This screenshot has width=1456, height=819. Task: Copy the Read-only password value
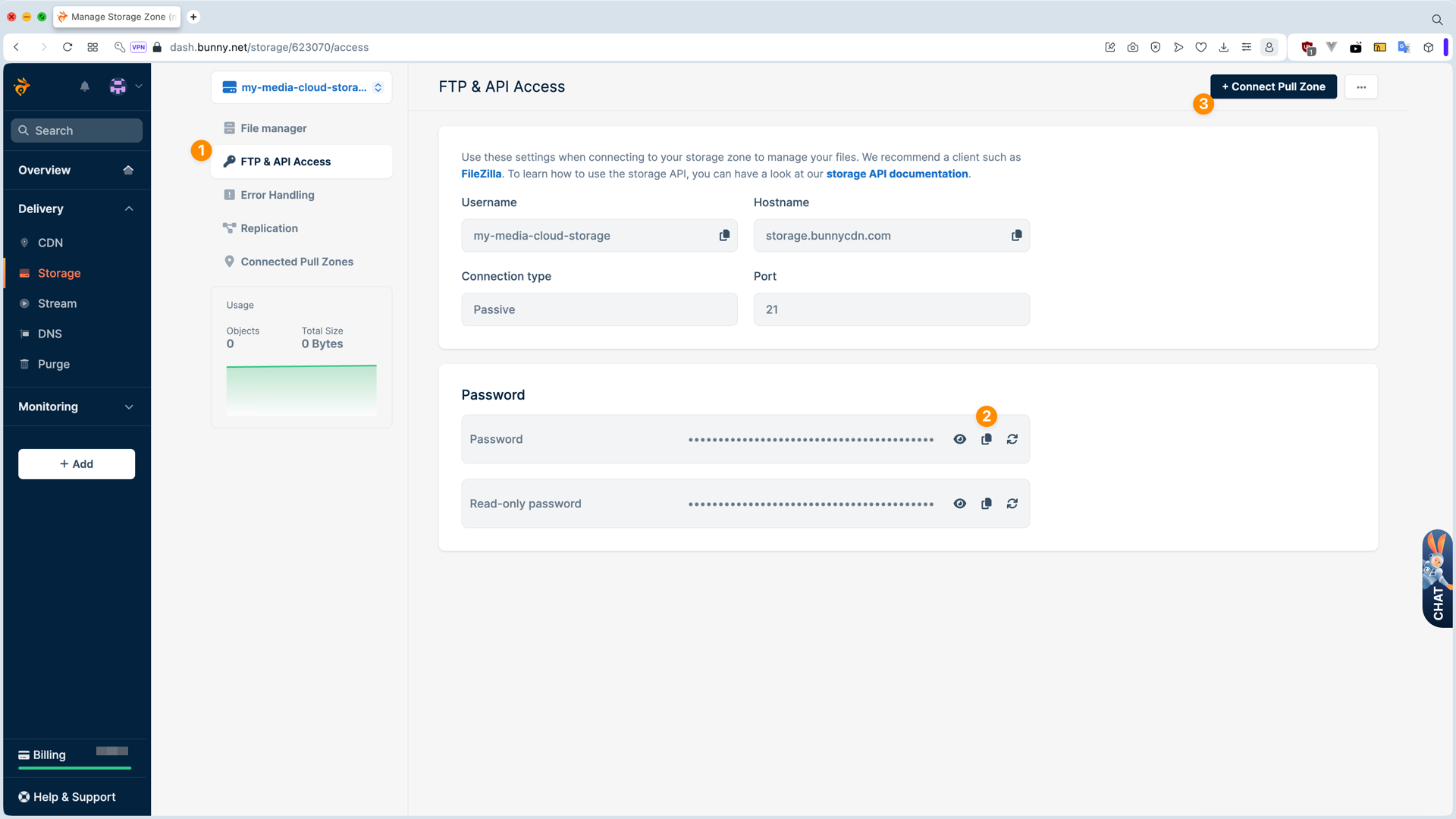(986, 504)
